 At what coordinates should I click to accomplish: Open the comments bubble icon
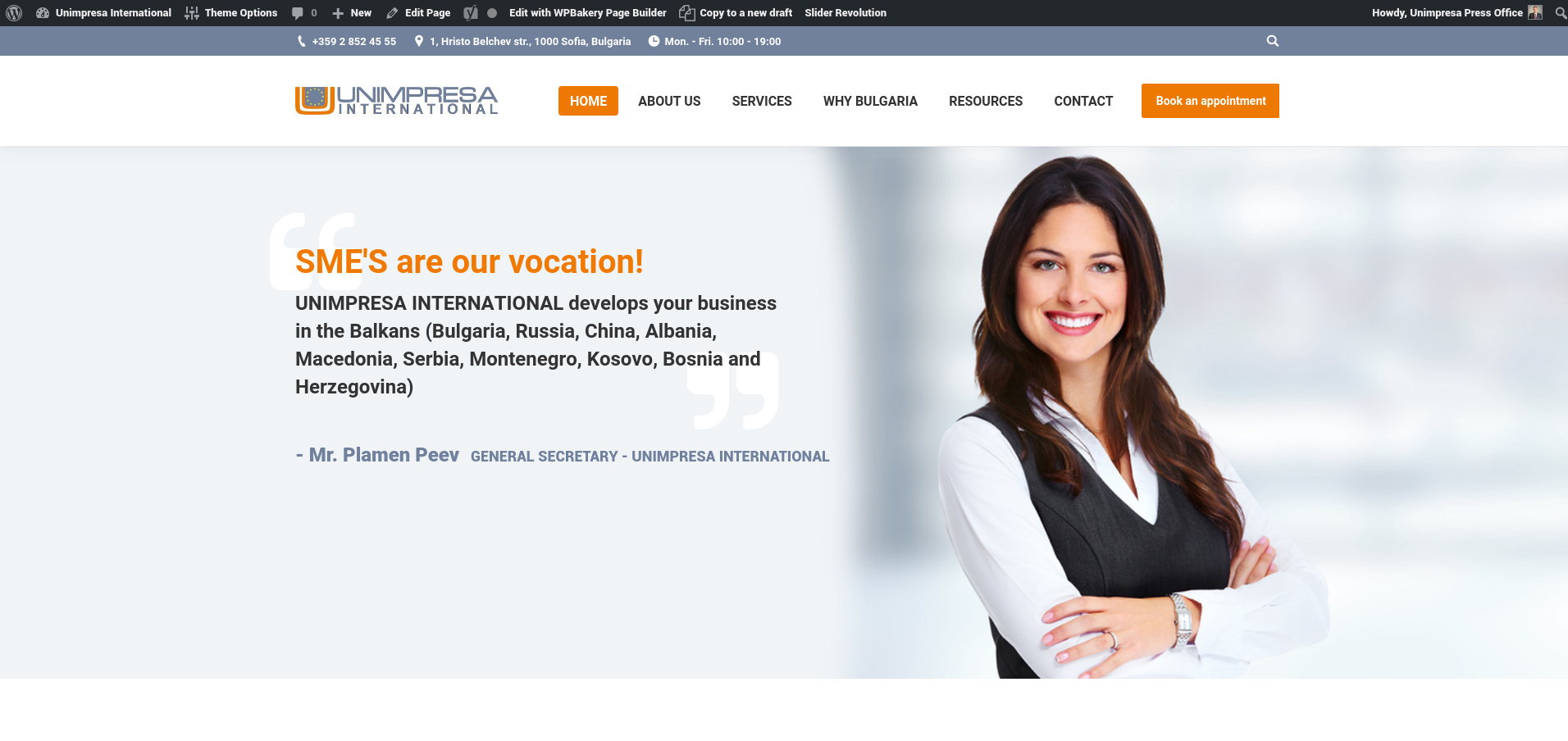click(297, 13)
